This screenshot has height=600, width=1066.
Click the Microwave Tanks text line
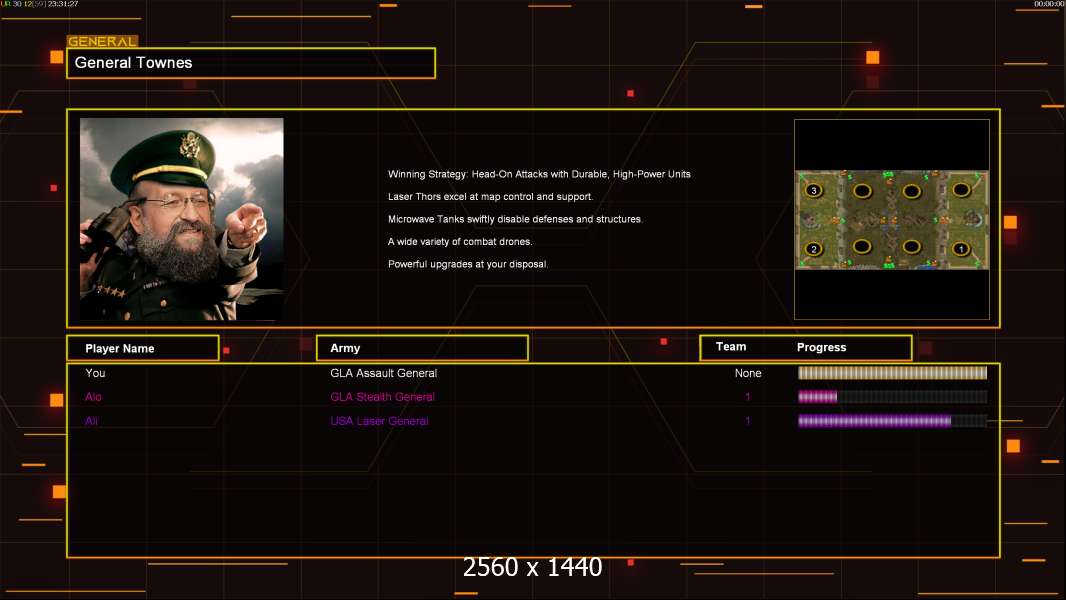(515, 219)
